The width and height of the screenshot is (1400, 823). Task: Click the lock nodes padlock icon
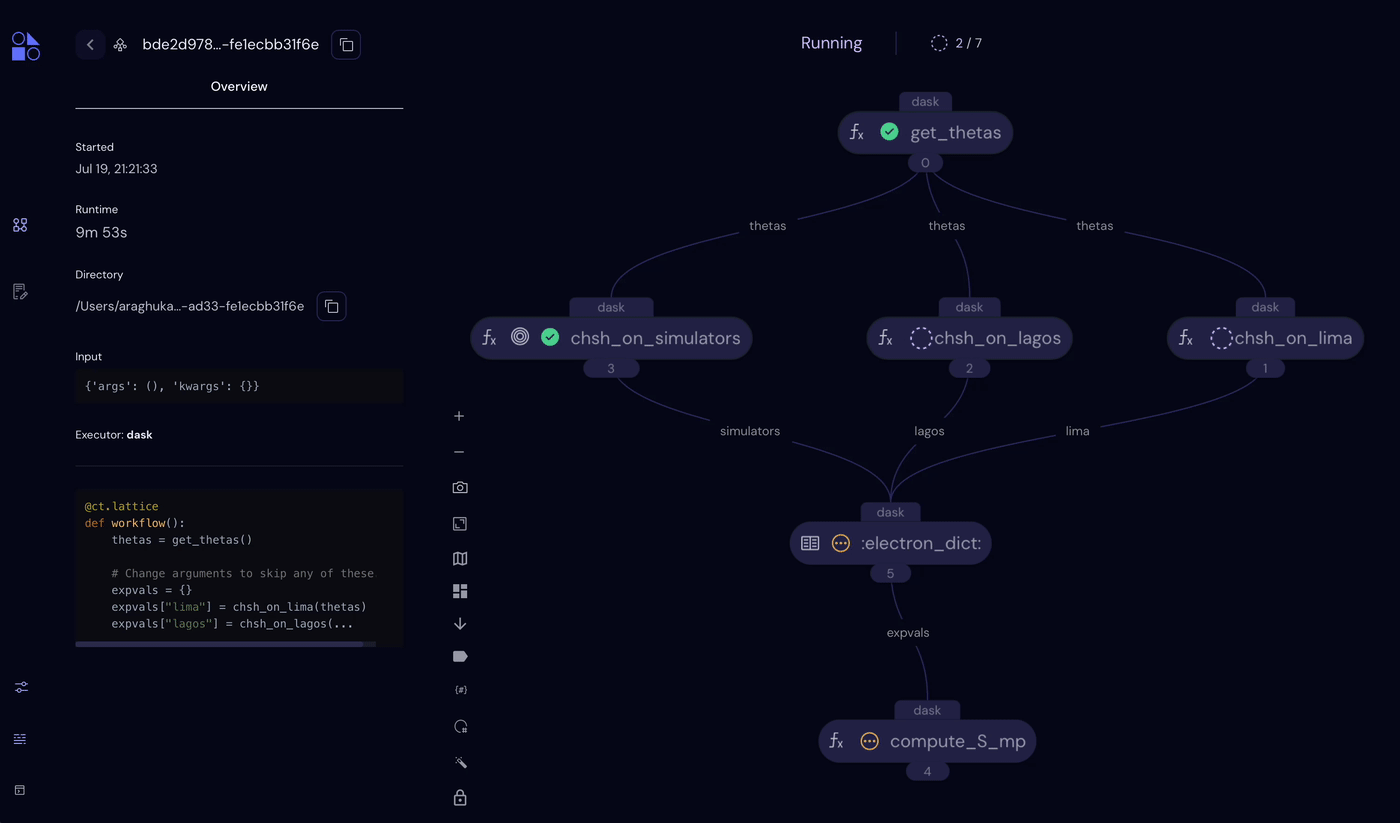click(x=460, y=798)
